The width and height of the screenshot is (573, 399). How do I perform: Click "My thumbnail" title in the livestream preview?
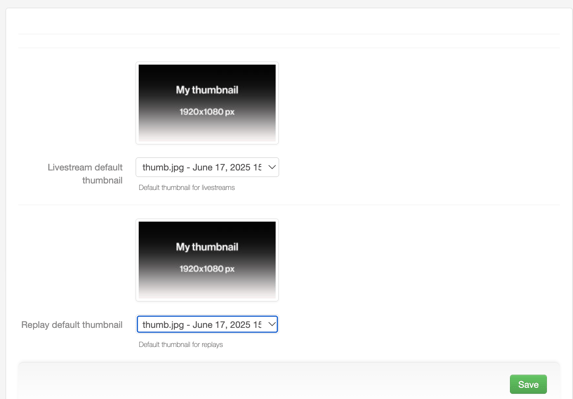click(x=207, y=90)
